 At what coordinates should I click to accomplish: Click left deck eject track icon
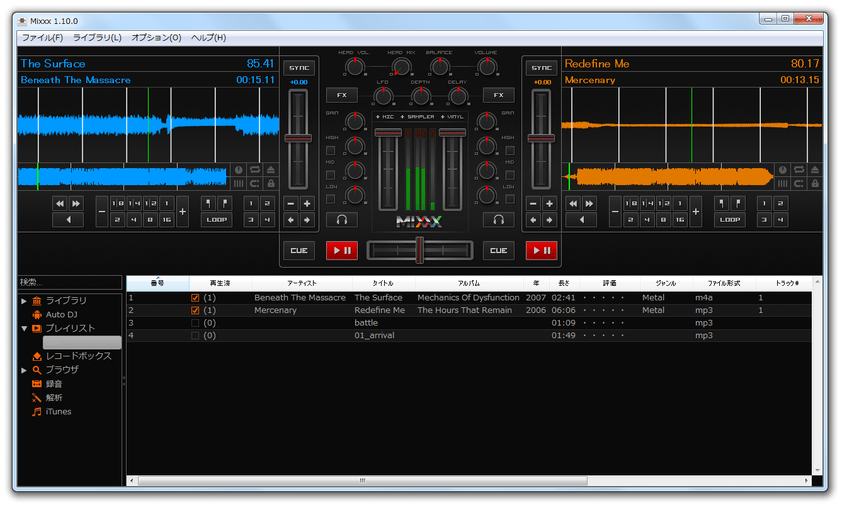click(271, 170)
